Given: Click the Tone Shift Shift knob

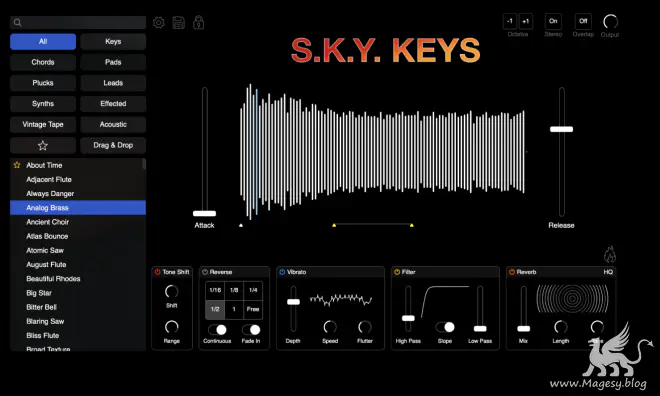Looking at the screenshot, I should [171, 291].
